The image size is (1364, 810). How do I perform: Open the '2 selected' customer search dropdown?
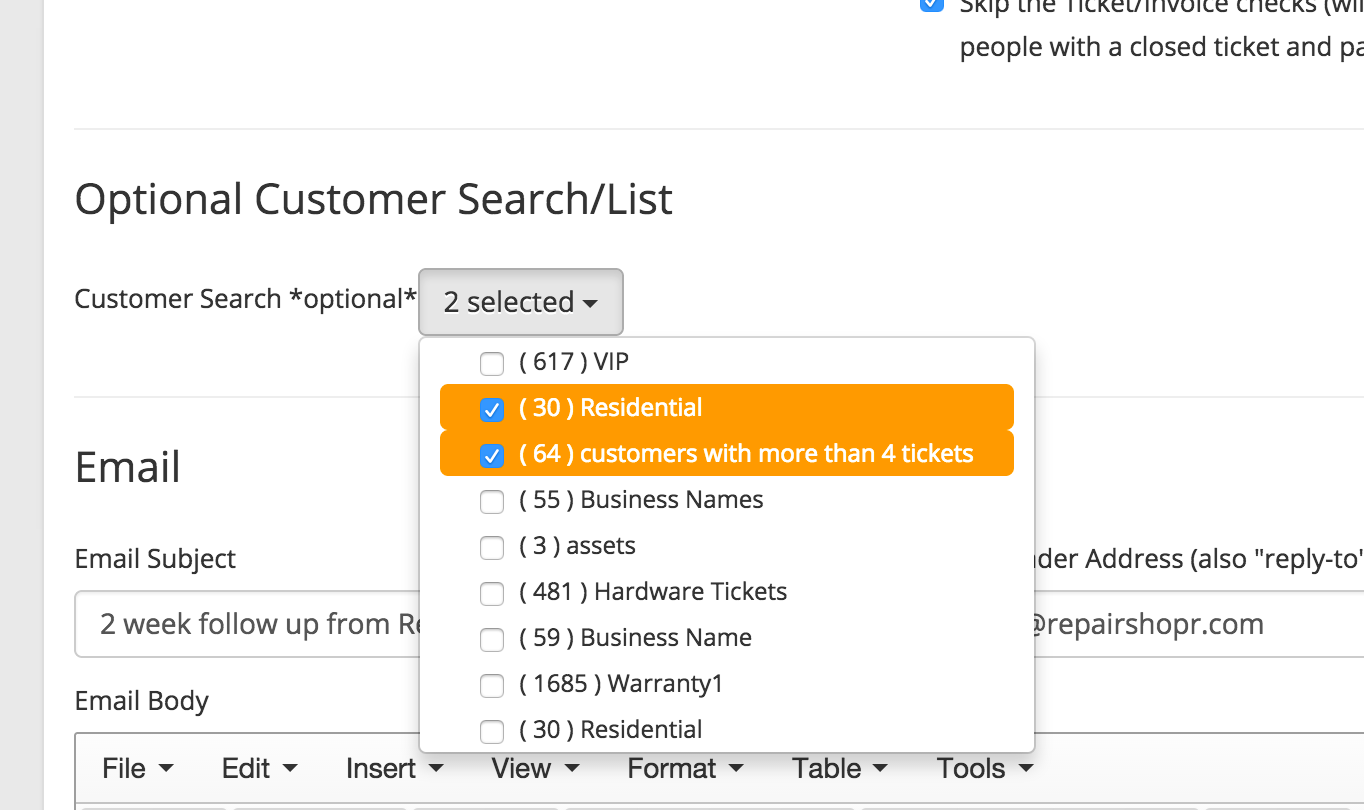(520, 302)
